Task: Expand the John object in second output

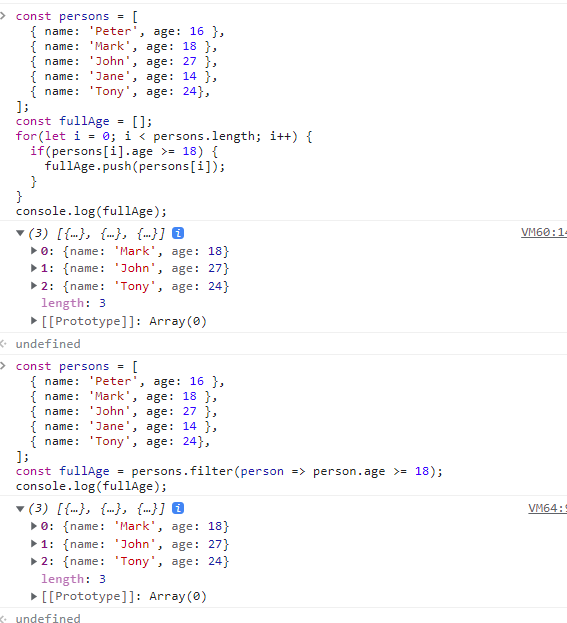Action: point(34,544)
